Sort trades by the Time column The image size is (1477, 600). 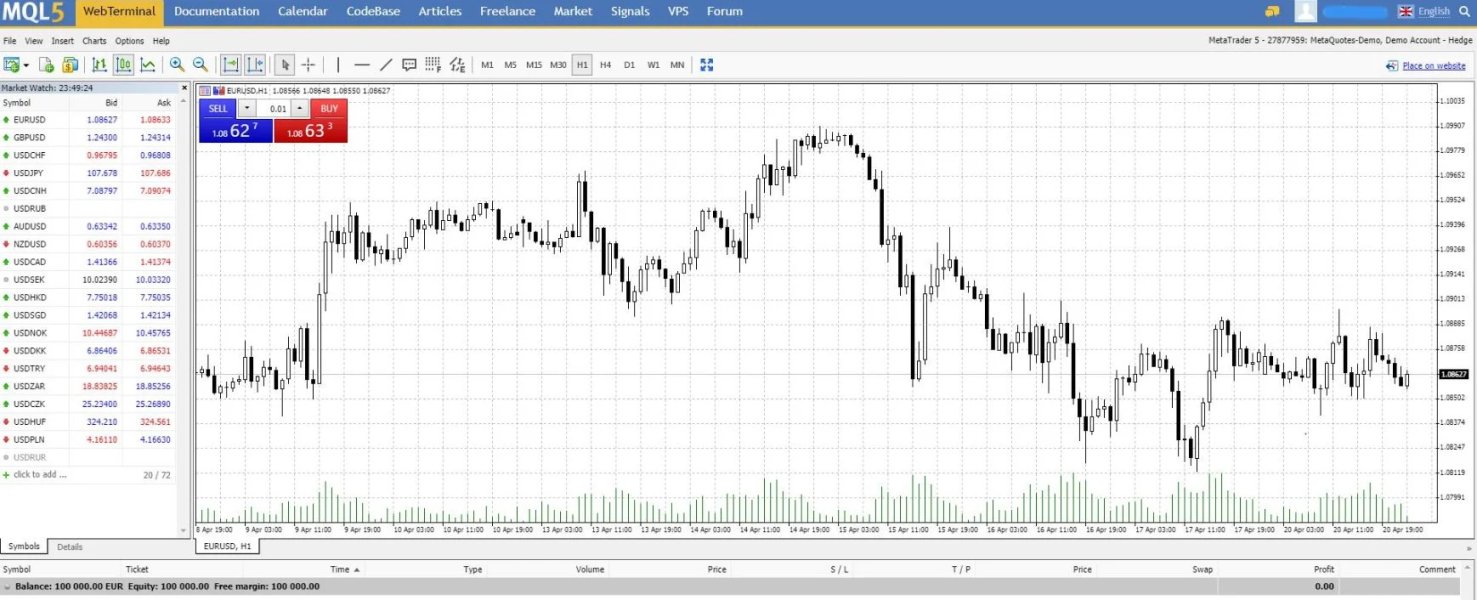point(344,569)
